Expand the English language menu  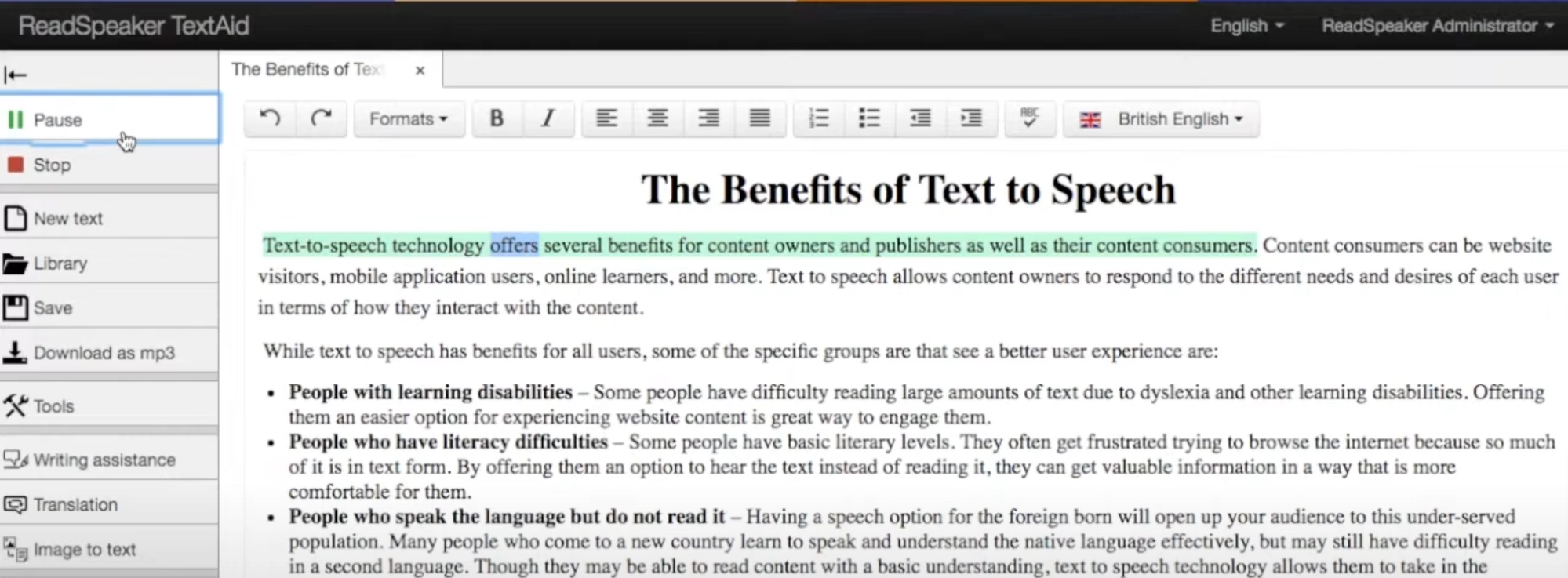coord(1246,26)
